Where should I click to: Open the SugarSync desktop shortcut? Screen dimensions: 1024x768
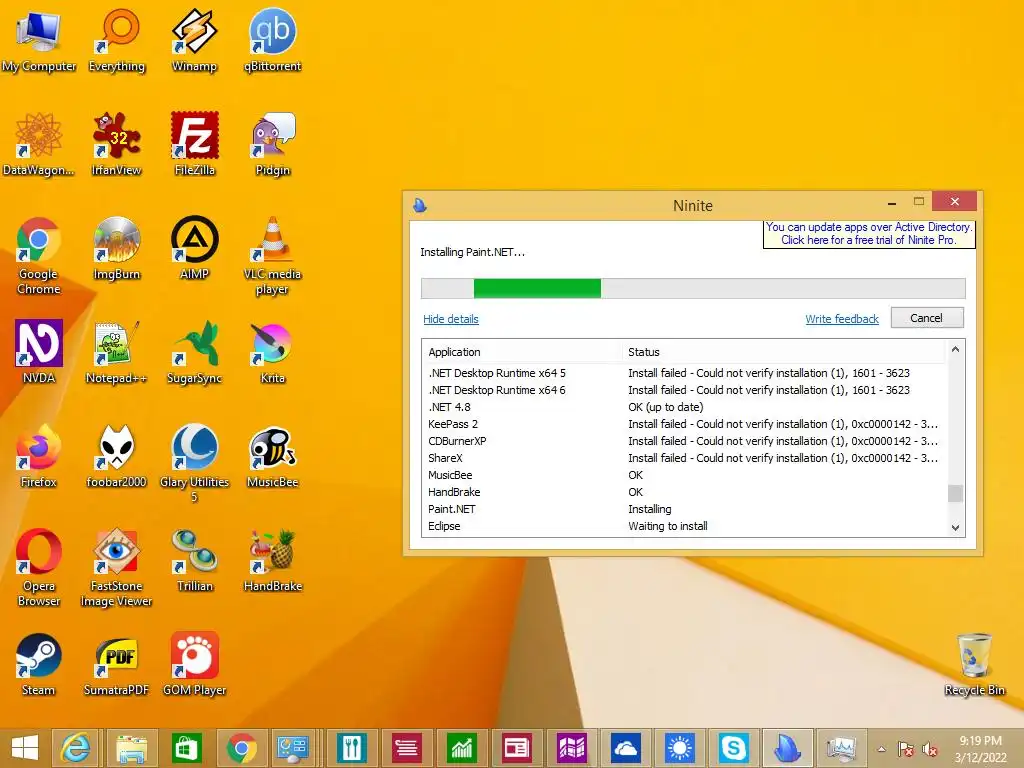(195, 351)
